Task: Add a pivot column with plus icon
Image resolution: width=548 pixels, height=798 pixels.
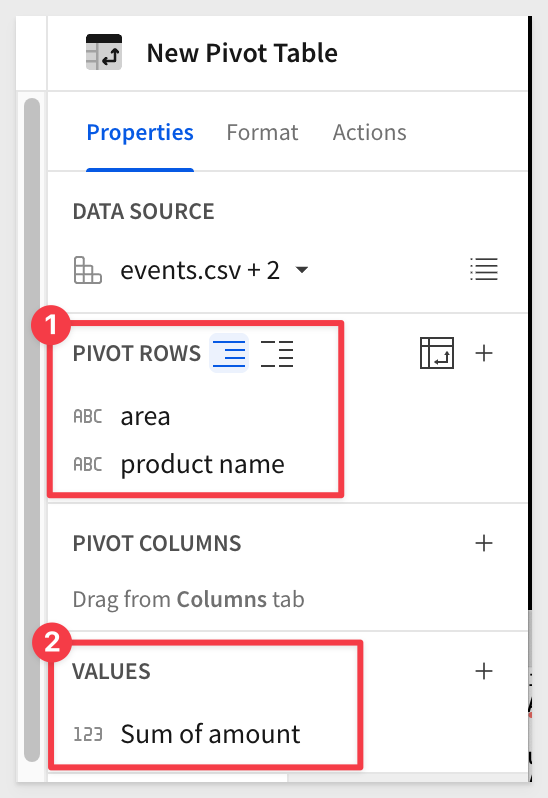Action: tap(484, 543)
